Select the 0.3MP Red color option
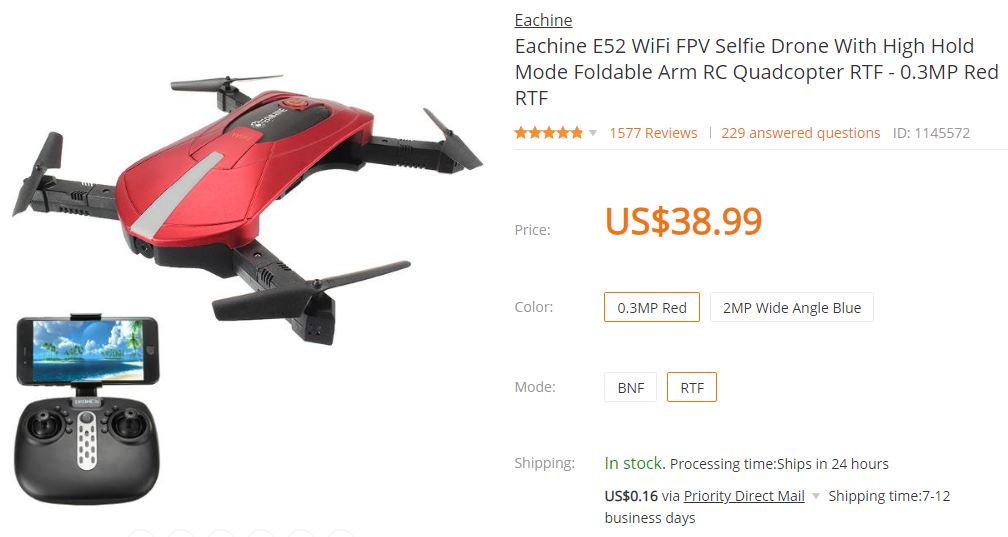1008x537 pixels. (652, 307)
